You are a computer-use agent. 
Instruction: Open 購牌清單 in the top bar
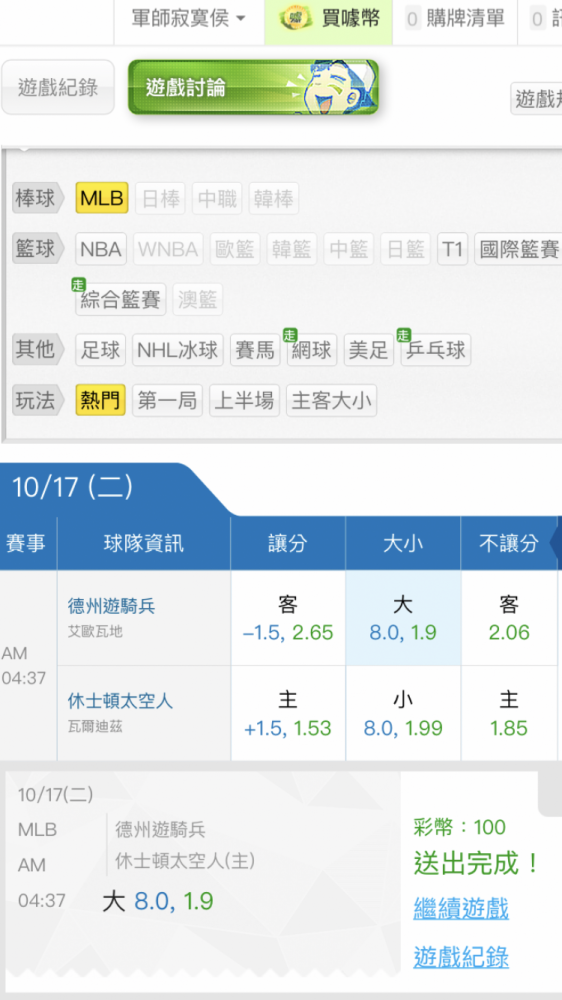(x=454, y=19)
